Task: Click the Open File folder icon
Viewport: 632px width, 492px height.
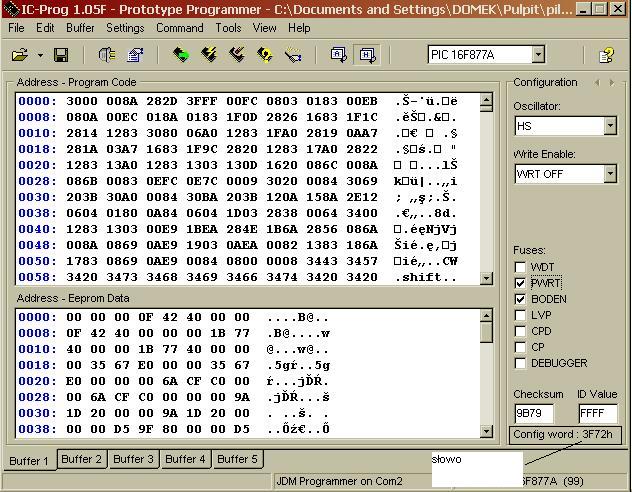Action: 19,55
